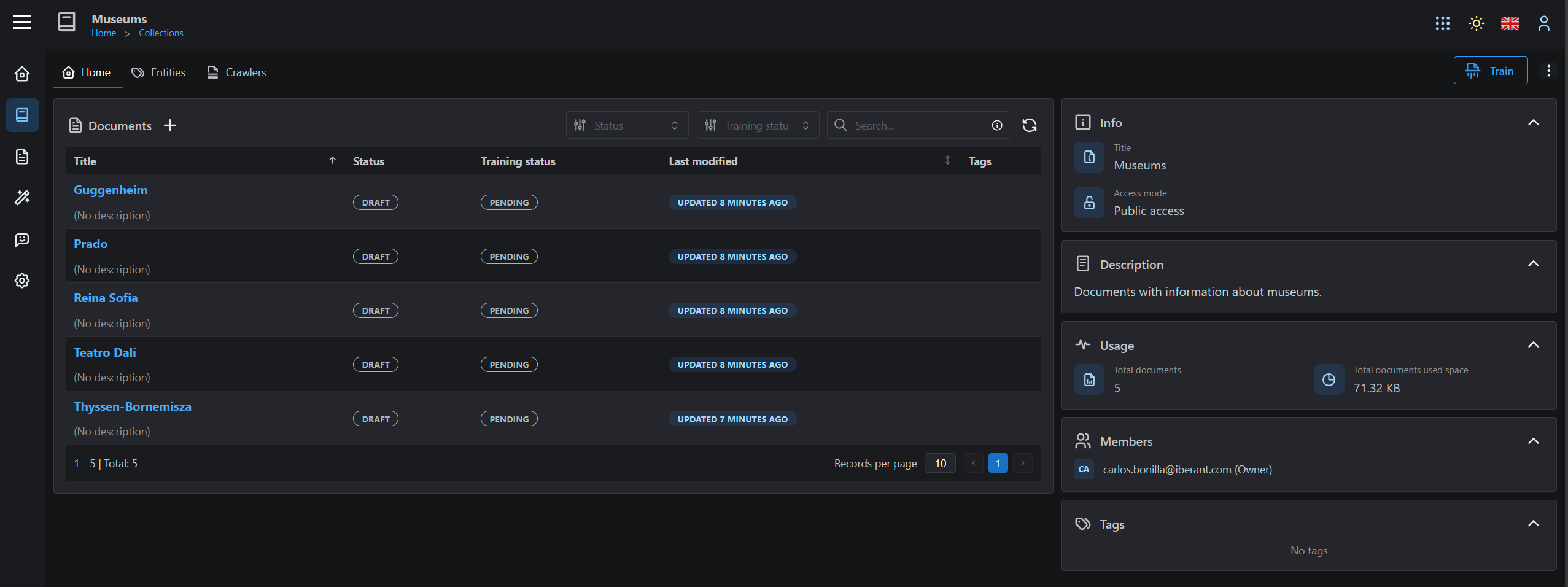Collapse the Members panel
1568x587 pixels.
tap(1533, 441)
